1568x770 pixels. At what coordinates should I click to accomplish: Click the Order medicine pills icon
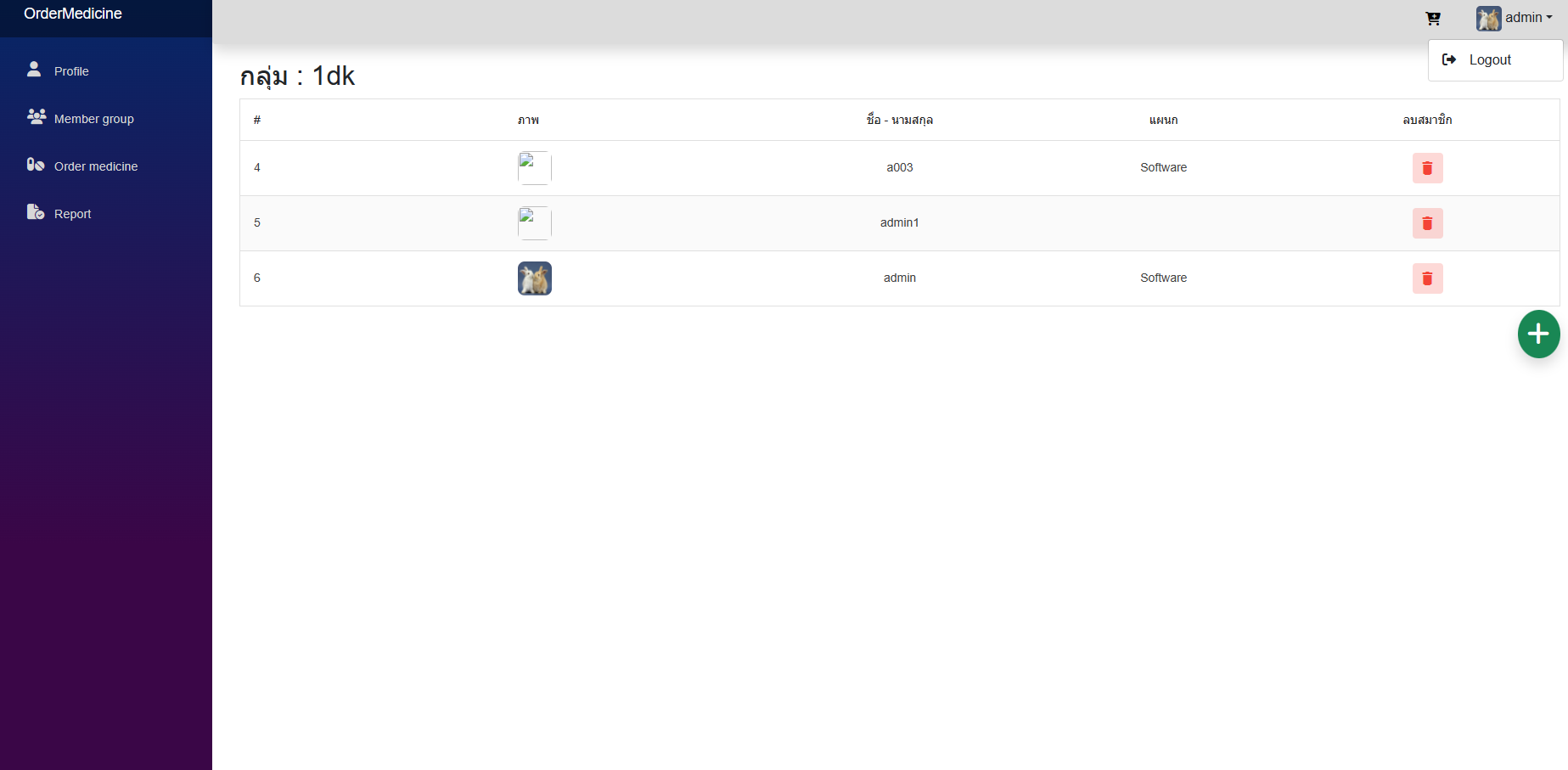(36, 164)
